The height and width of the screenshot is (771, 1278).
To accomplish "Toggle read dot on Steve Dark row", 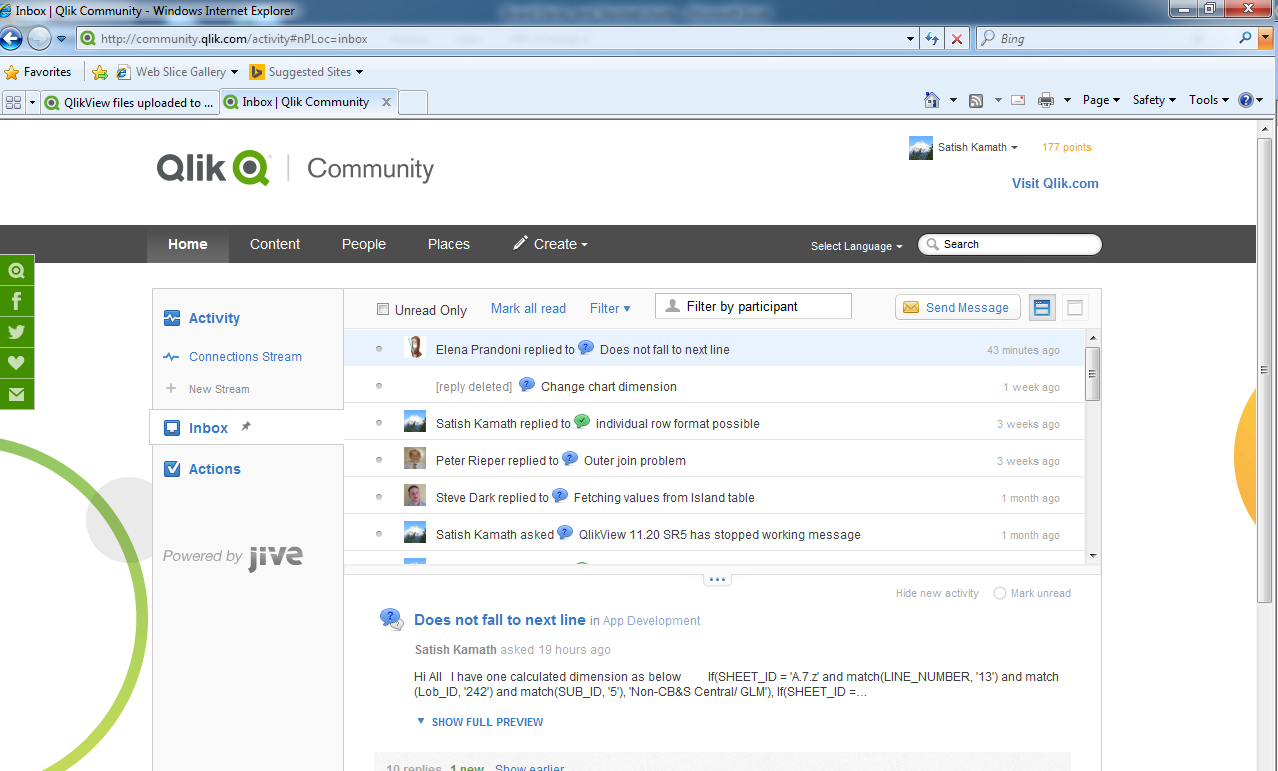I will 379,497.
